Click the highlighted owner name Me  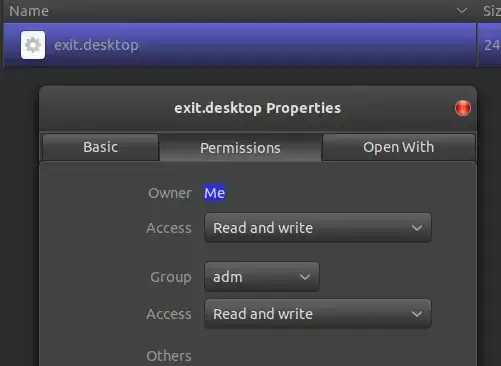(215, 193)
